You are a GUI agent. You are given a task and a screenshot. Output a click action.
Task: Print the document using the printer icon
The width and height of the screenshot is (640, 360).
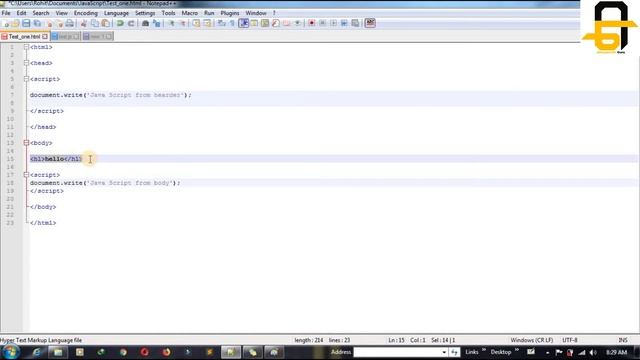[x=70, y=23]
